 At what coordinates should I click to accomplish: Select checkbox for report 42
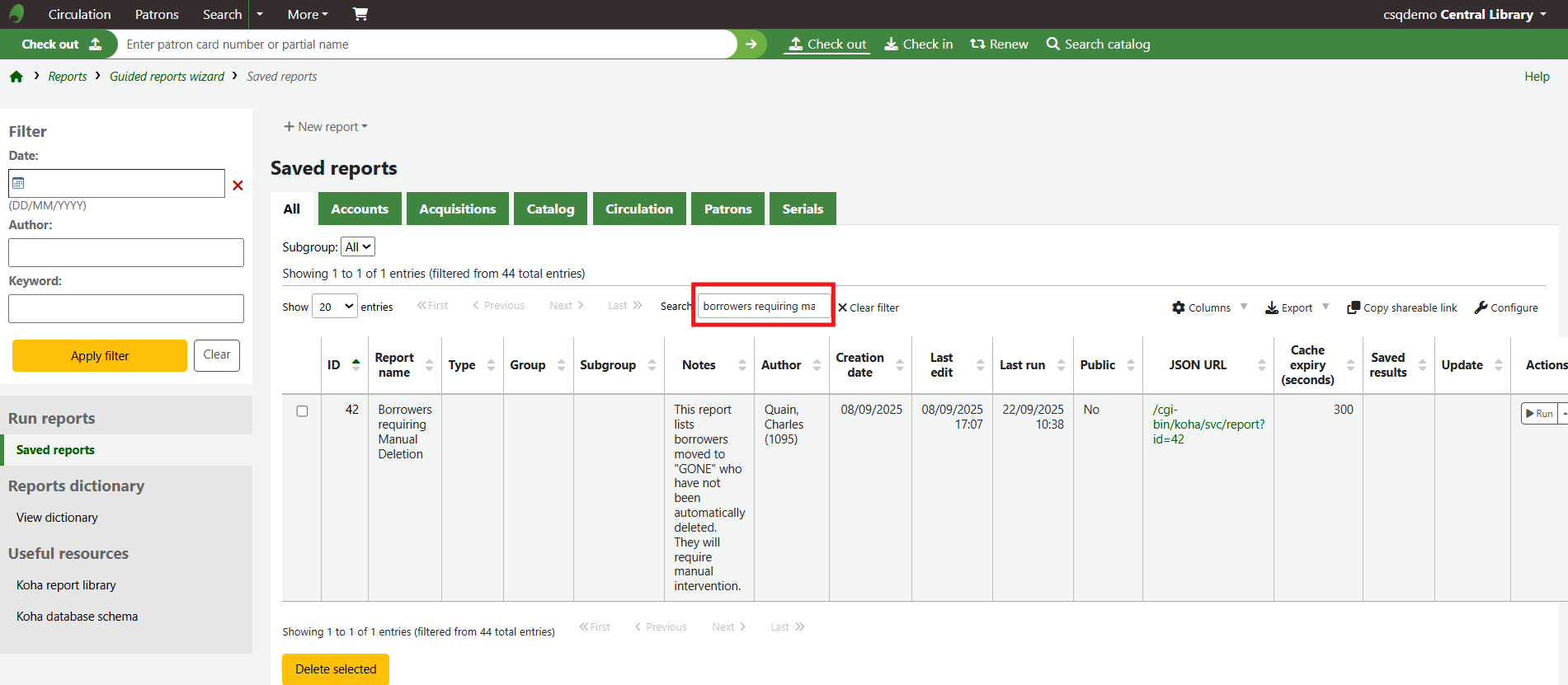pyautogui.click(x=302, y=411)
